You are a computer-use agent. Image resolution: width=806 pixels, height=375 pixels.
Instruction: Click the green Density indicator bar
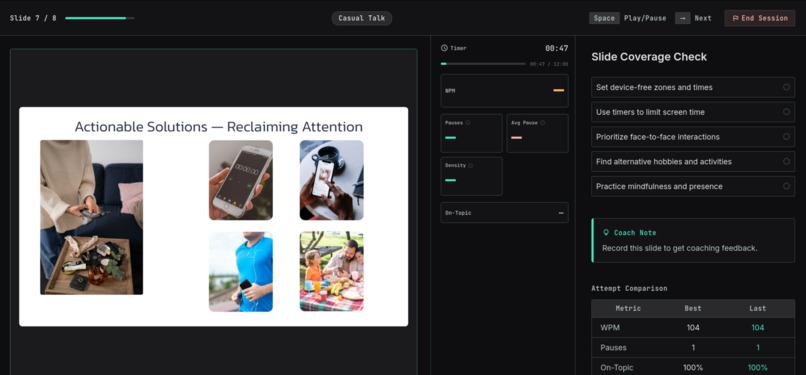point(451,180)
